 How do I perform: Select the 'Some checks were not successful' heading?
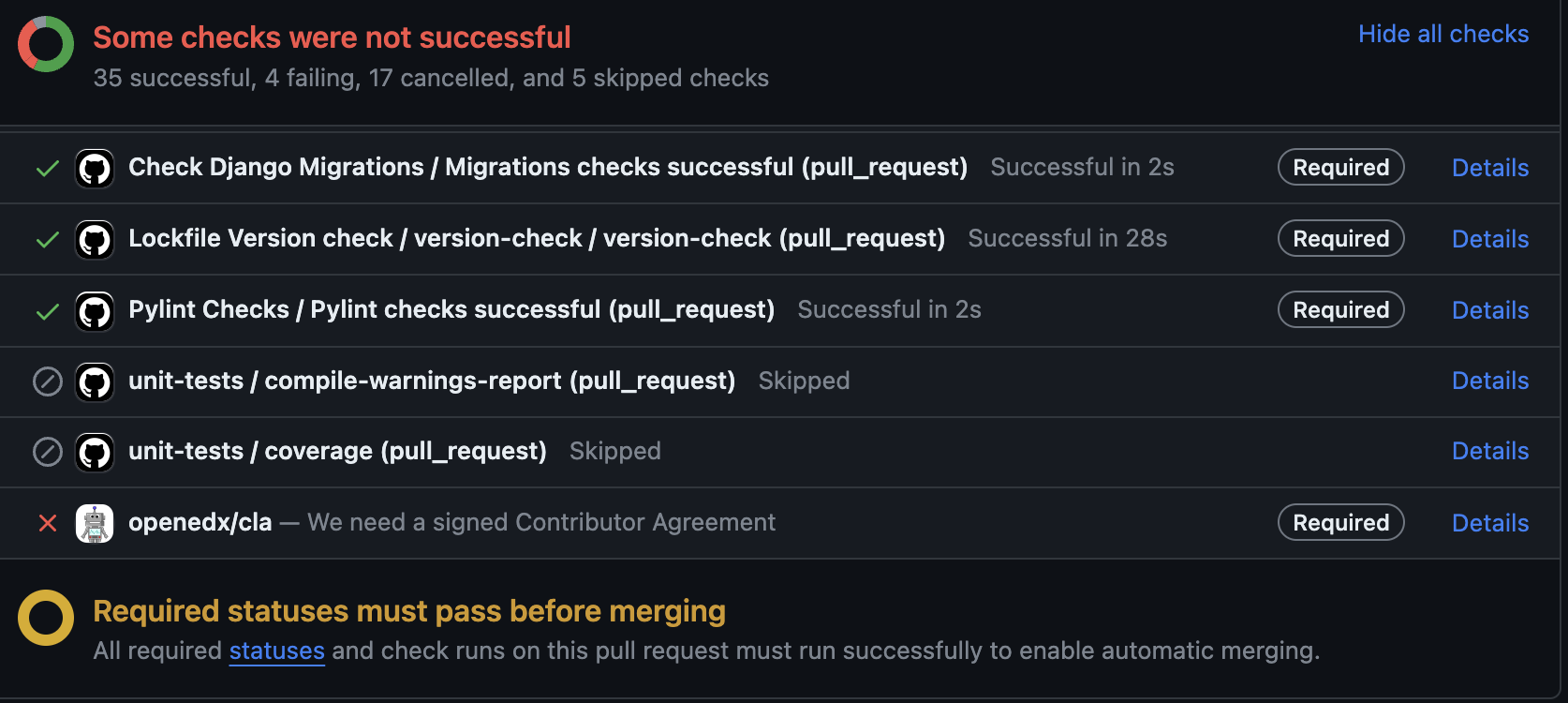pyautogui.click(x=332, y=37)
